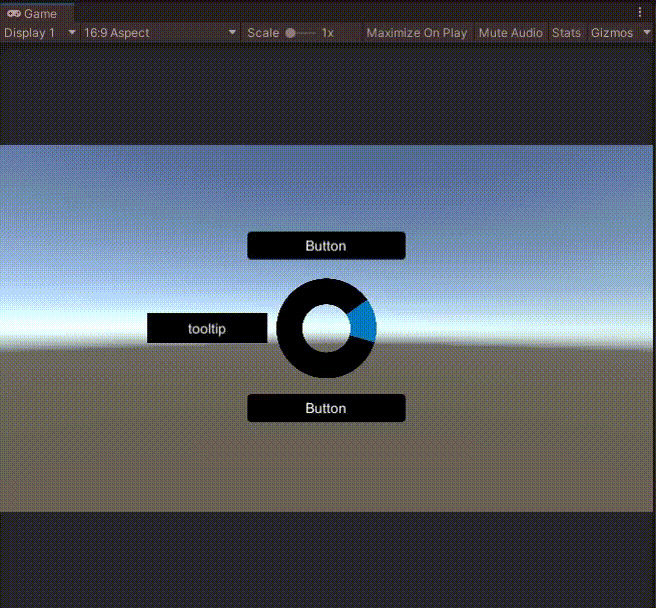Click the Scale slider handle
Screen dimensions: 656x608
pyautogui.click(x=290, y=33)
